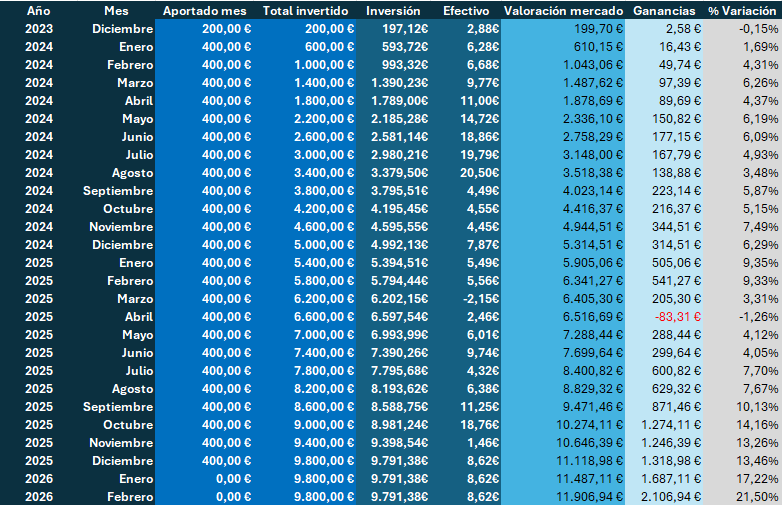The width and height of the screenshot is (782, 505).
Task: Click the 'Aportado mes' header cell
Action: [204, 11]
